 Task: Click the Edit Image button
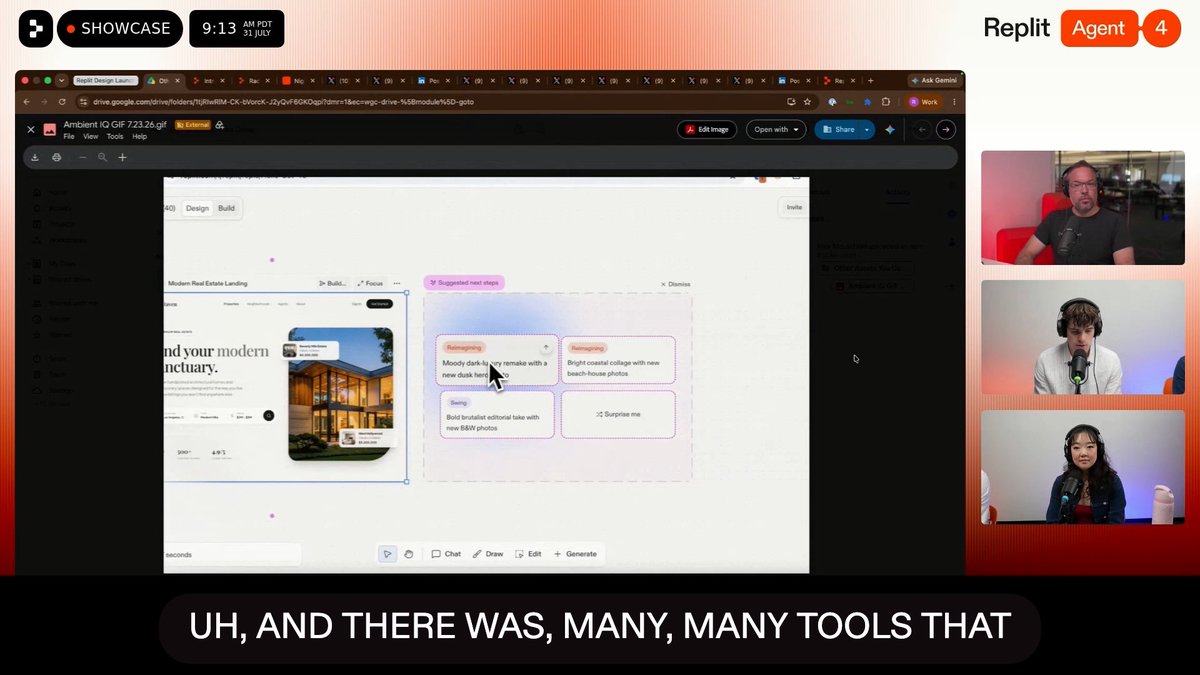pyautogui.click(x=707, y=129)
